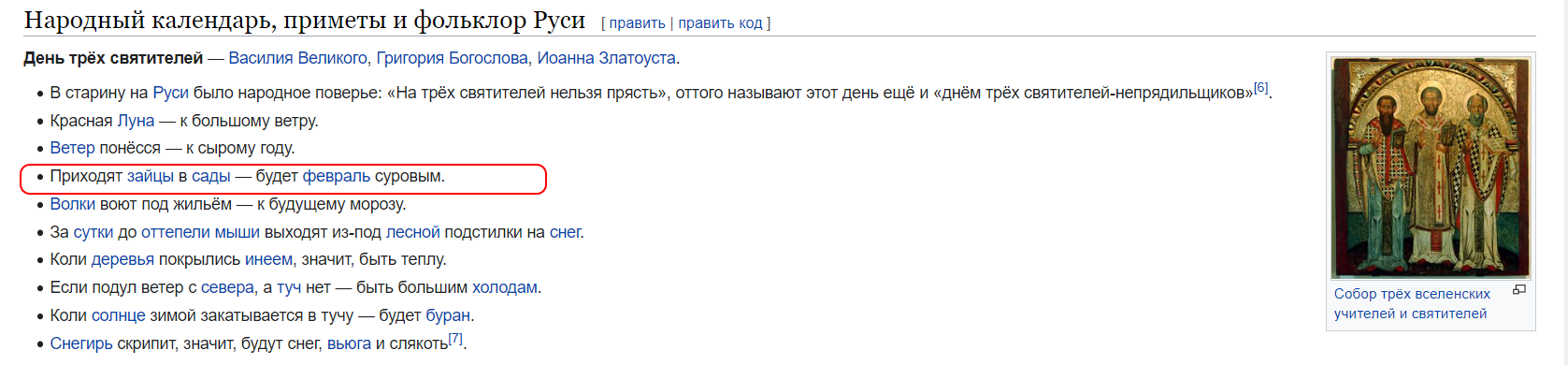1568x365 pixels.
Task: Open the февраль link
Action: click(337, 176)
